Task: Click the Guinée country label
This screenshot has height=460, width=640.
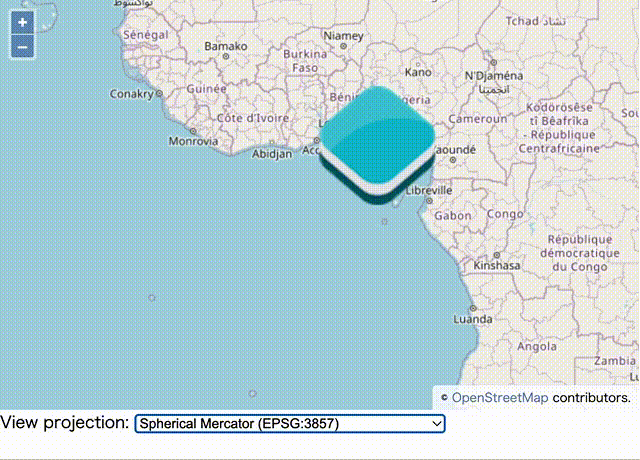Action: point(206,89)
